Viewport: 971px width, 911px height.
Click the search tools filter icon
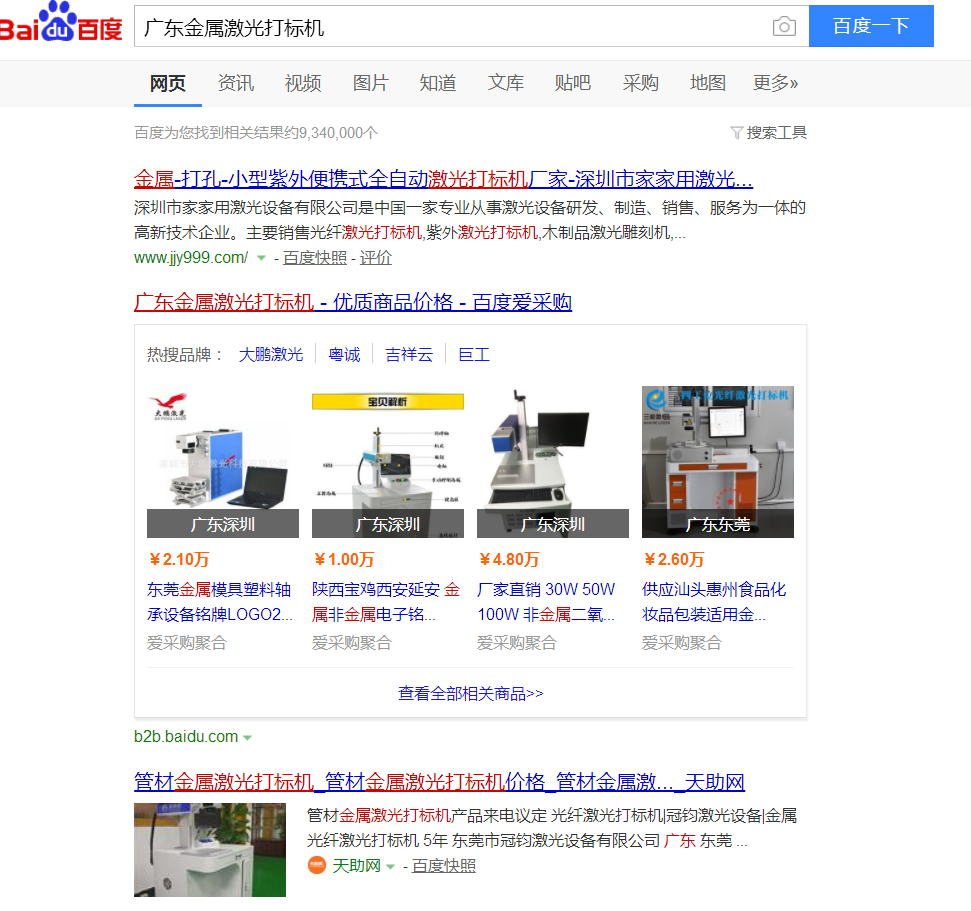[x=736, y=133]
